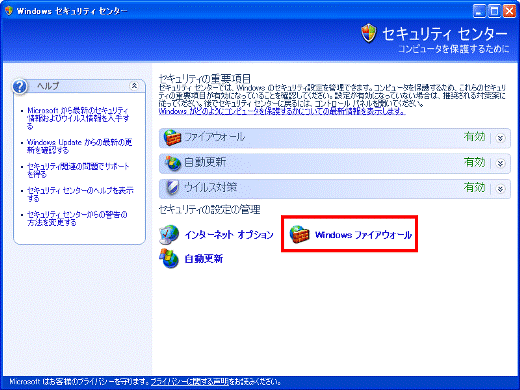Click the 有効 status in 自動更新 row
This screenshot has height=390, width=520.
click(x=474, y=162)
